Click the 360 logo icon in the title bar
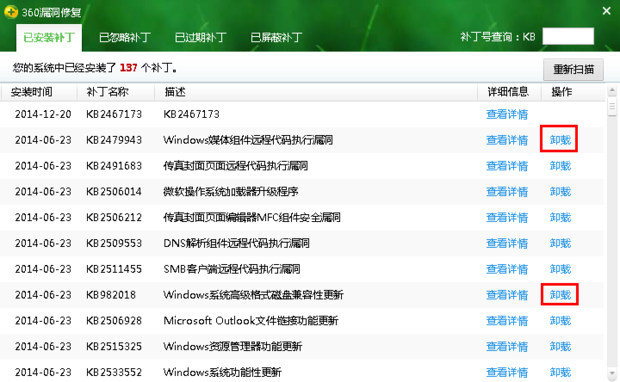Image resolution: width=620 pixels, height=382 pixels. (x=11, y=12)
